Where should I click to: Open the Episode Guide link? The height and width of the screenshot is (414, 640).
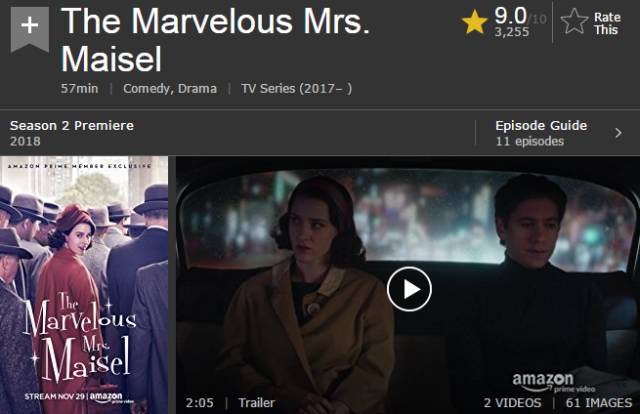point(541,125)
